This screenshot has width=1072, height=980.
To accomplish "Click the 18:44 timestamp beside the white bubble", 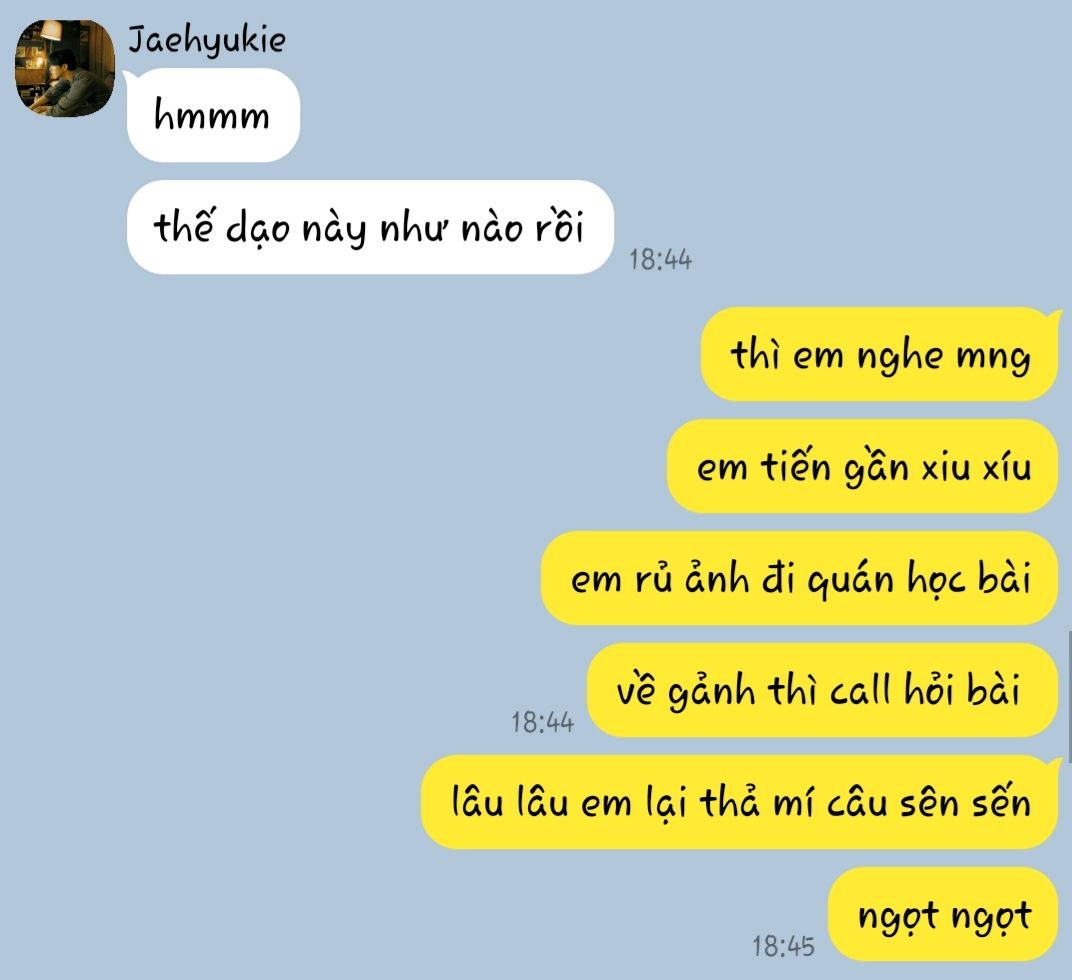I will coord(660,260).
